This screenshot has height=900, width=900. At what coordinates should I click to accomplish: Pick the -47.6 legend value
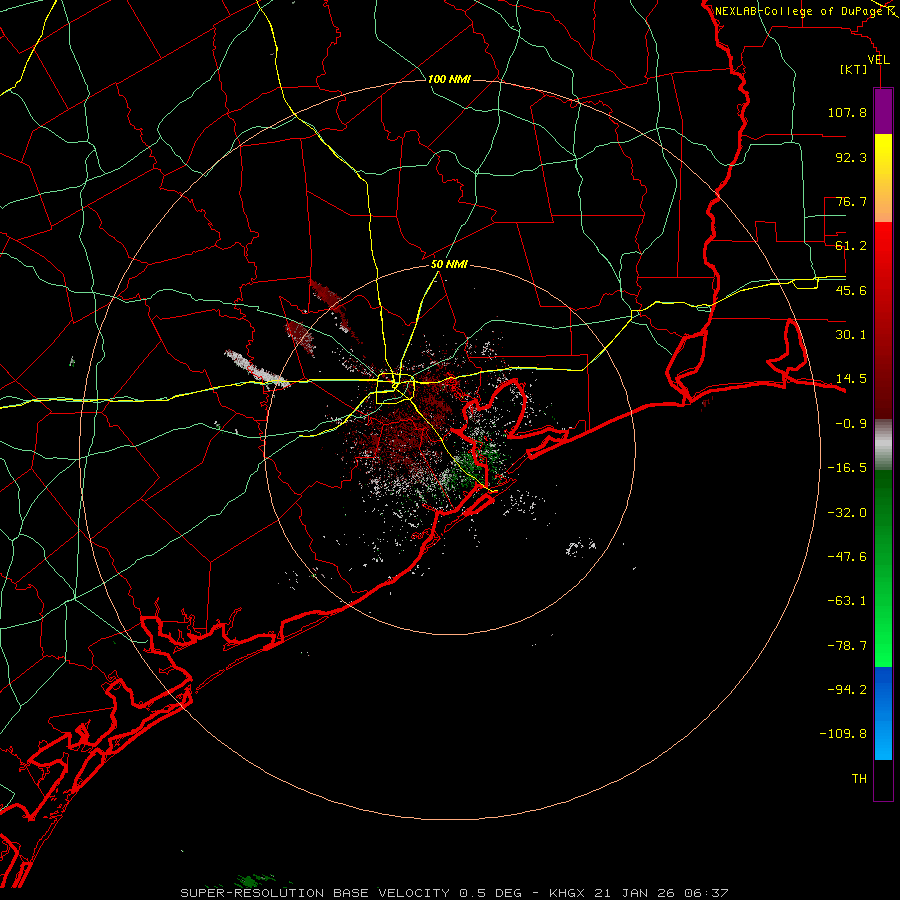click(847, 557)
